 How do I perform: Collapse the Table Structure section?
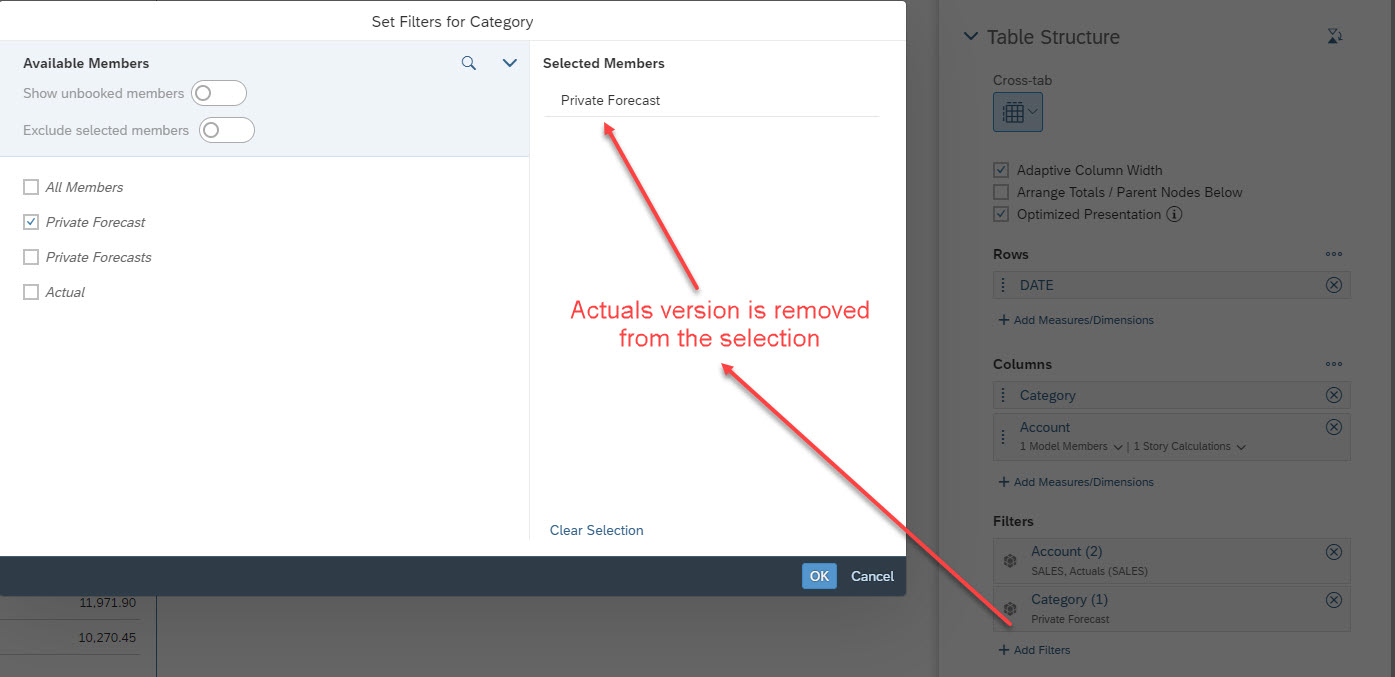pos(969,37)
